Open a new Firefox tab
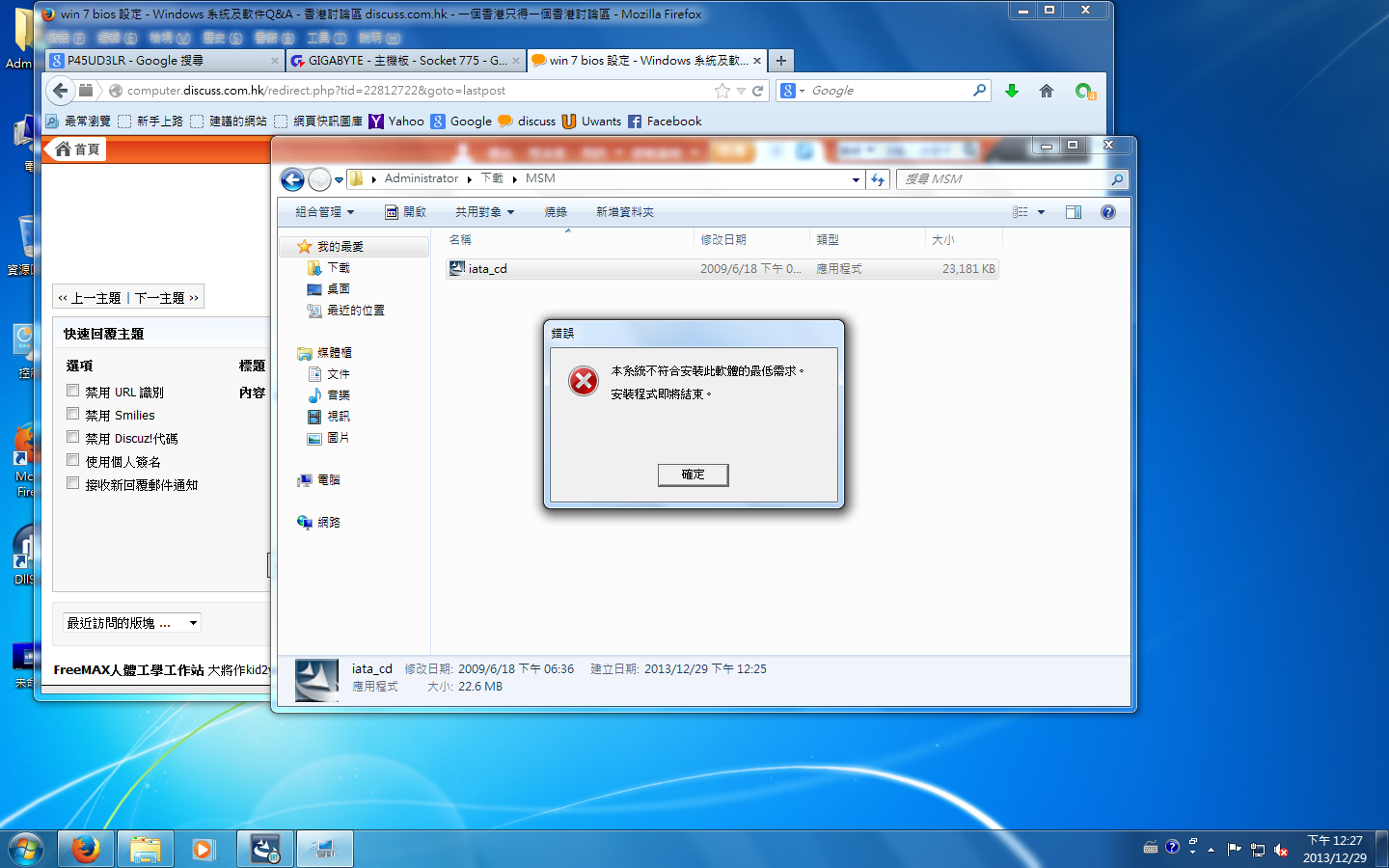This screenshot has width=1389, height=868. pos(781,61)
